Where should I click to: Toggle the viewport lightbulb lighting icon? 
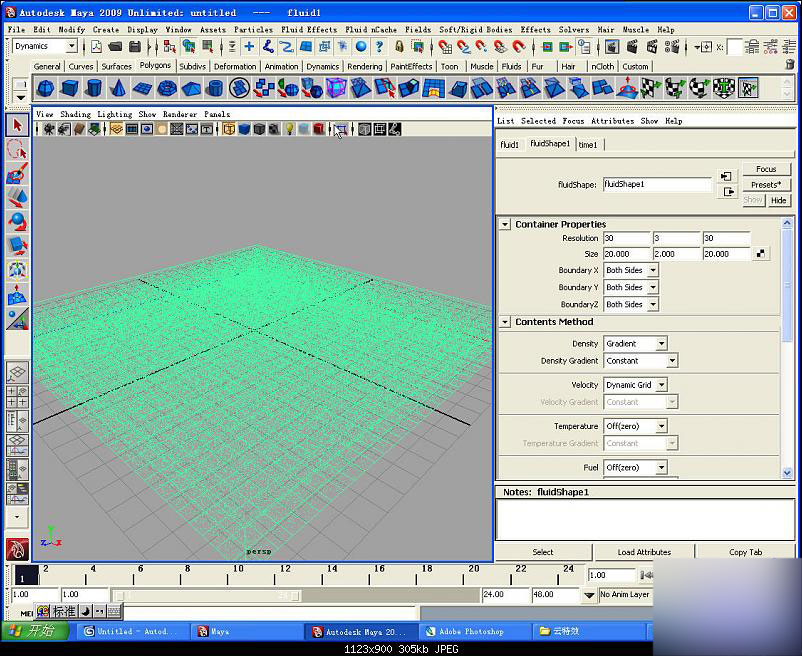pyautogui.click(x=289, y=129)
